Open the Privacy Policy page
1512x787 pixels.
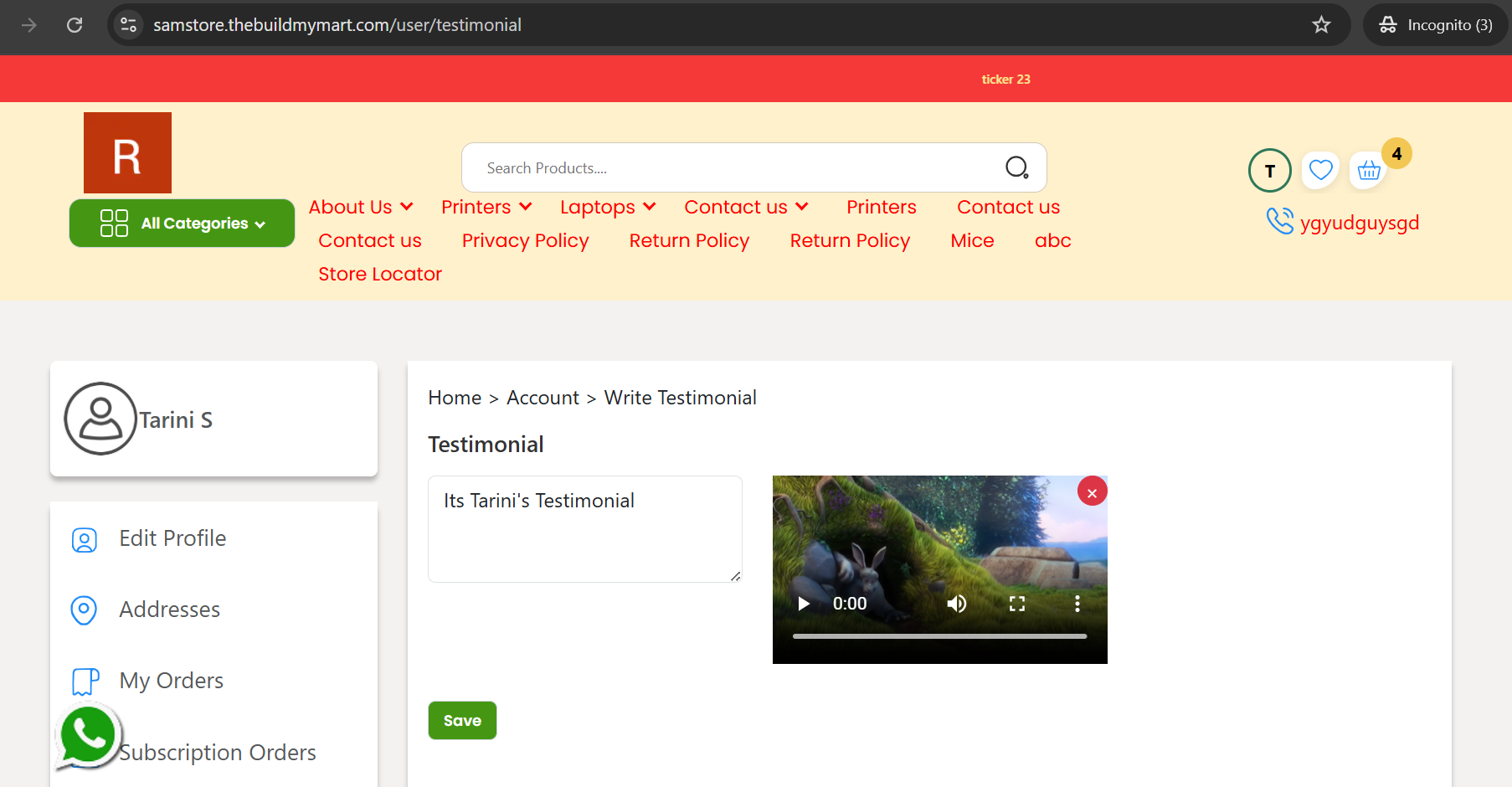(526, 240)
